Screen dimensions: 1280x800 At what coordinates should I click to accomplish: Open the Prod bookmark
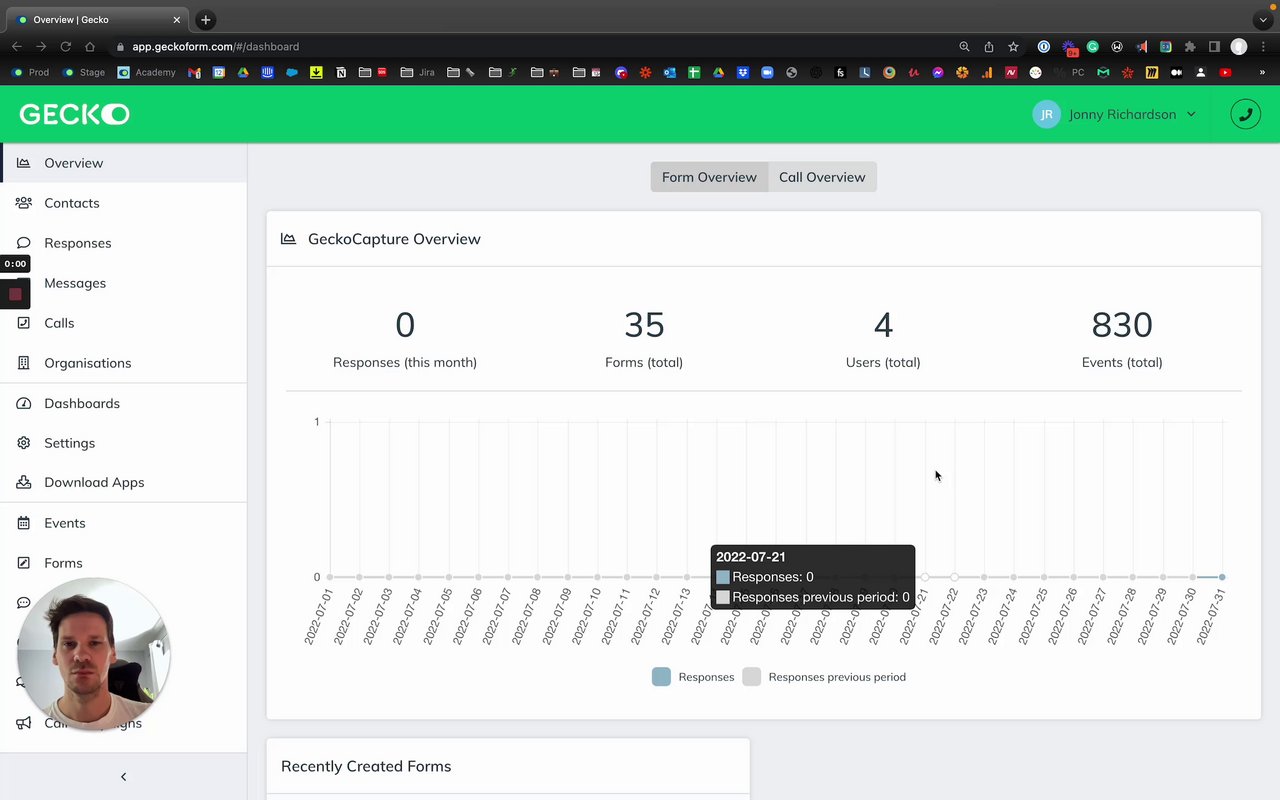point(29,73)
